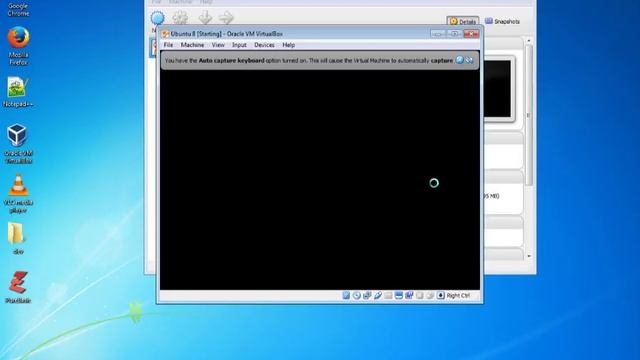640x360 pixels.
Task: Open the Devices menu of VM window
Action: coord(264,45)
